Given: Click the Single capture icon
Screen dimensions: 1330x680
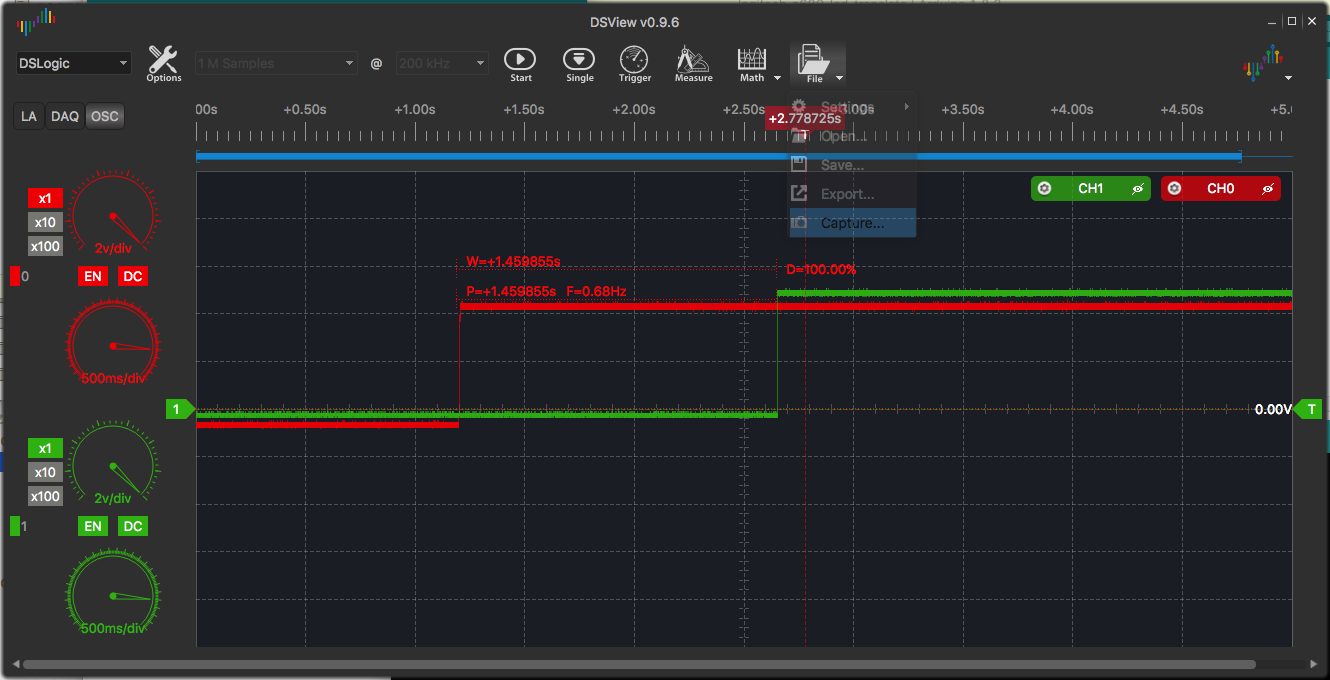Looking at the screenshot, I should pos(579,59).
